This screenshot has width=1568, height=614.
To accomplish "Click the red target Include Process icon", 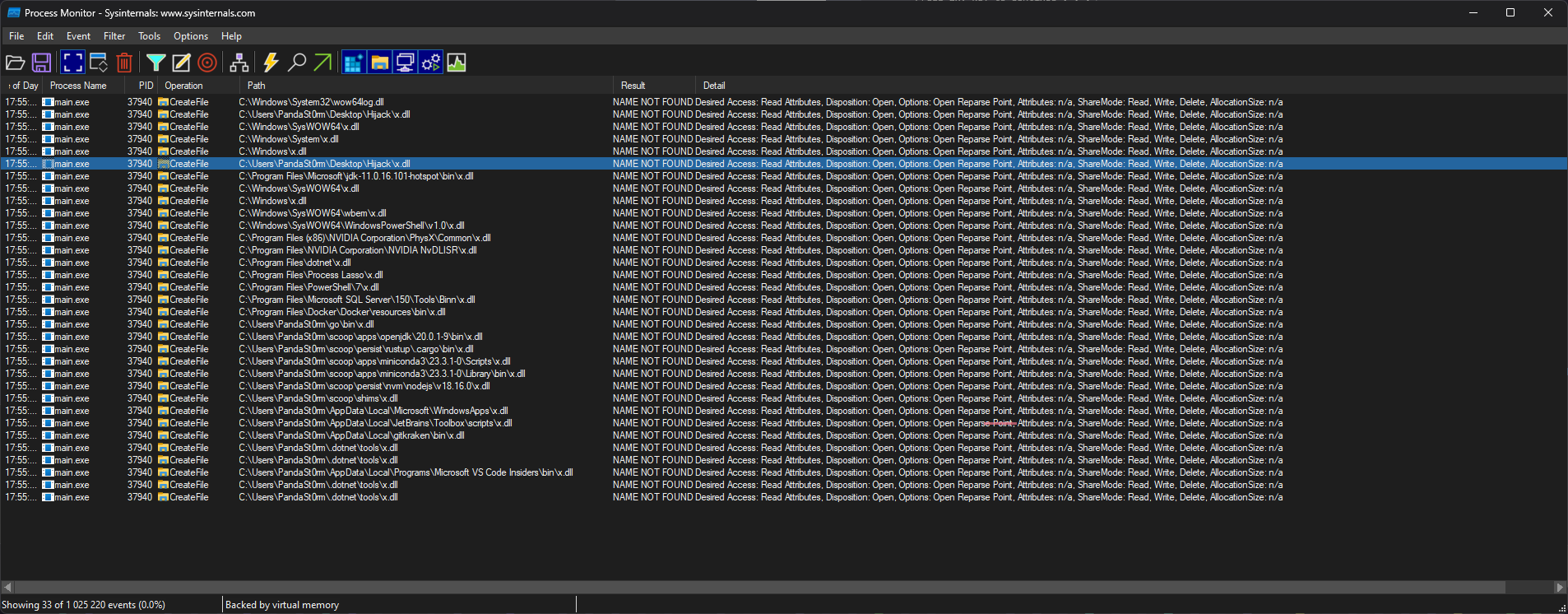I will 207,63.
